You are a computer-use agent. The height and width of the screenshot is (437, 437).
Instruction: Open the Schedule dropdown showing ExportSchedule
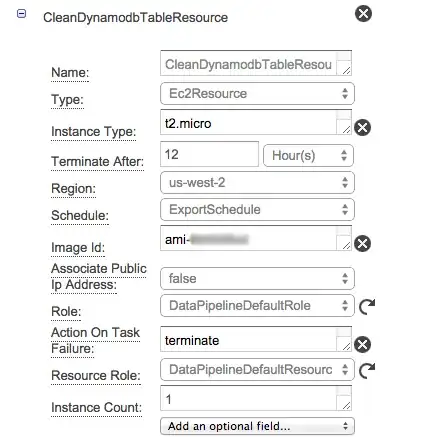(x=257, y=210)
